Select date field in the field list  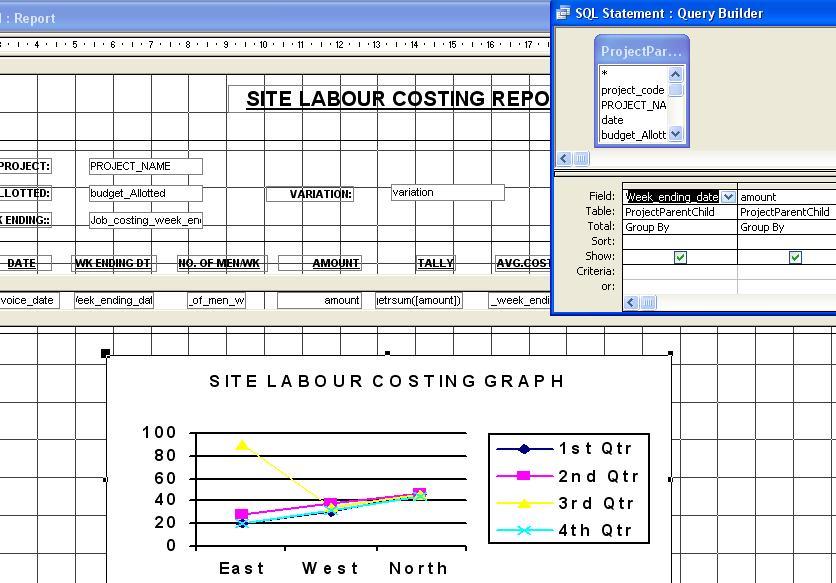tap(633, 120)
